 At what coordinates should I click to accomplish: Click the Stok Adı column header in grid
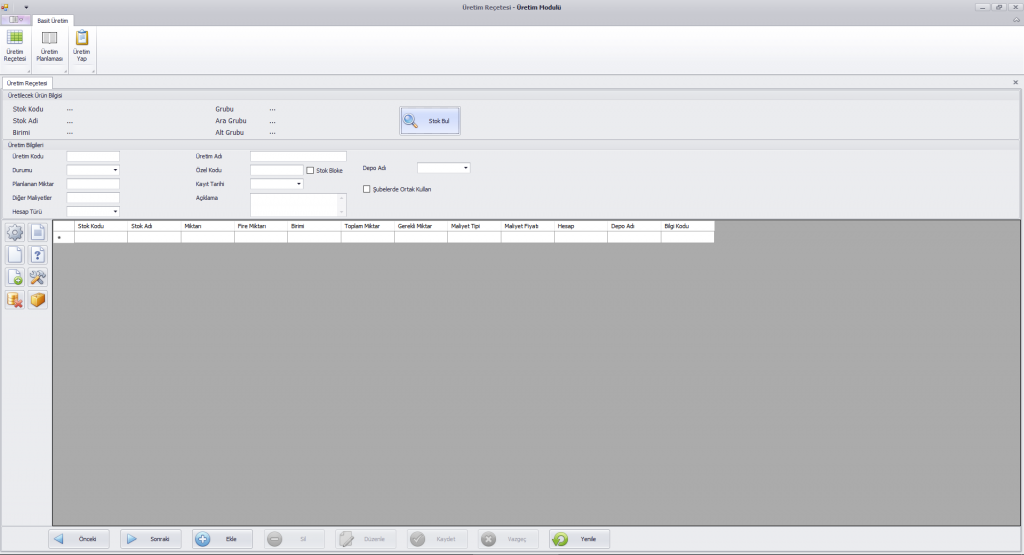[x=155, y=226]
